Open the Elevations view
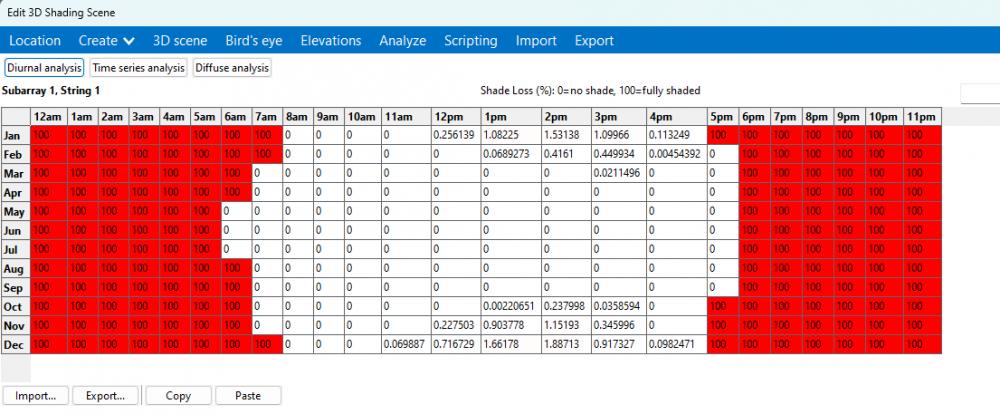The width and height of the screenshot is (1000, 414). 331,41
